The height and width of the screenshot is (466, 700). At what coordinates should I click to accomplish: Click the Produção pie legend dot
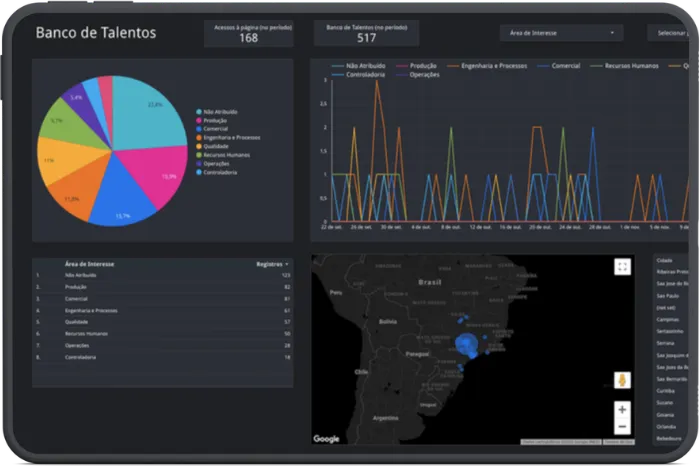[199, 121]
